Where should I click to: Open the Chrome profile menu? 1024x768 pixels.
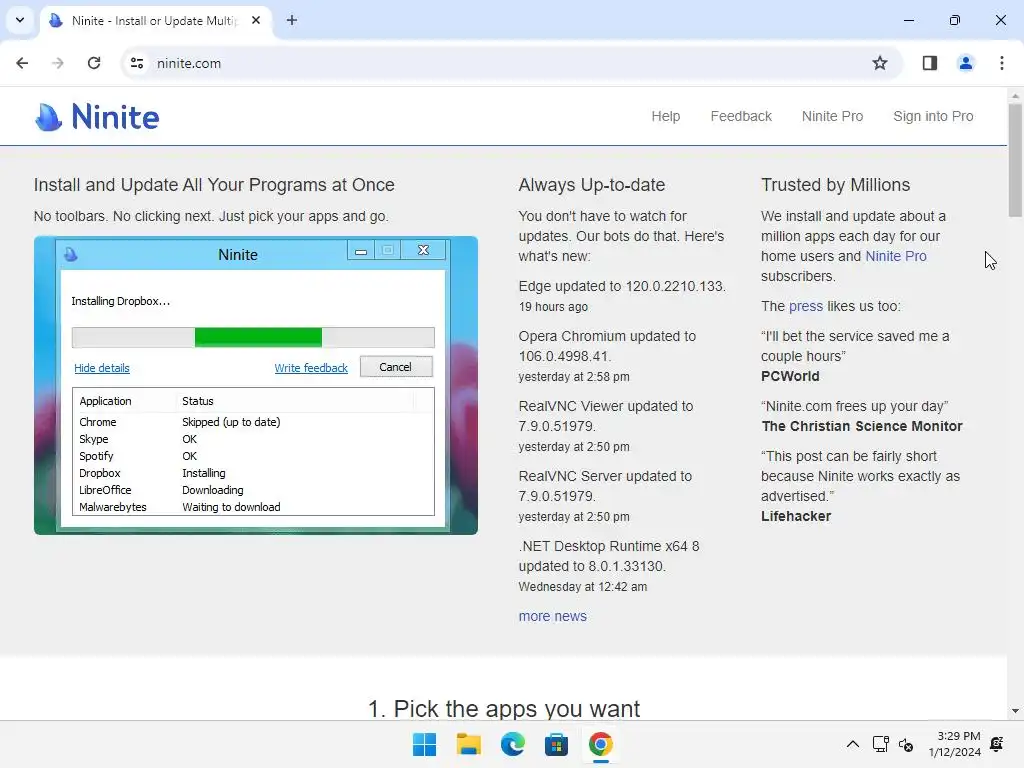pyautogui.click(x=965, y=63)
